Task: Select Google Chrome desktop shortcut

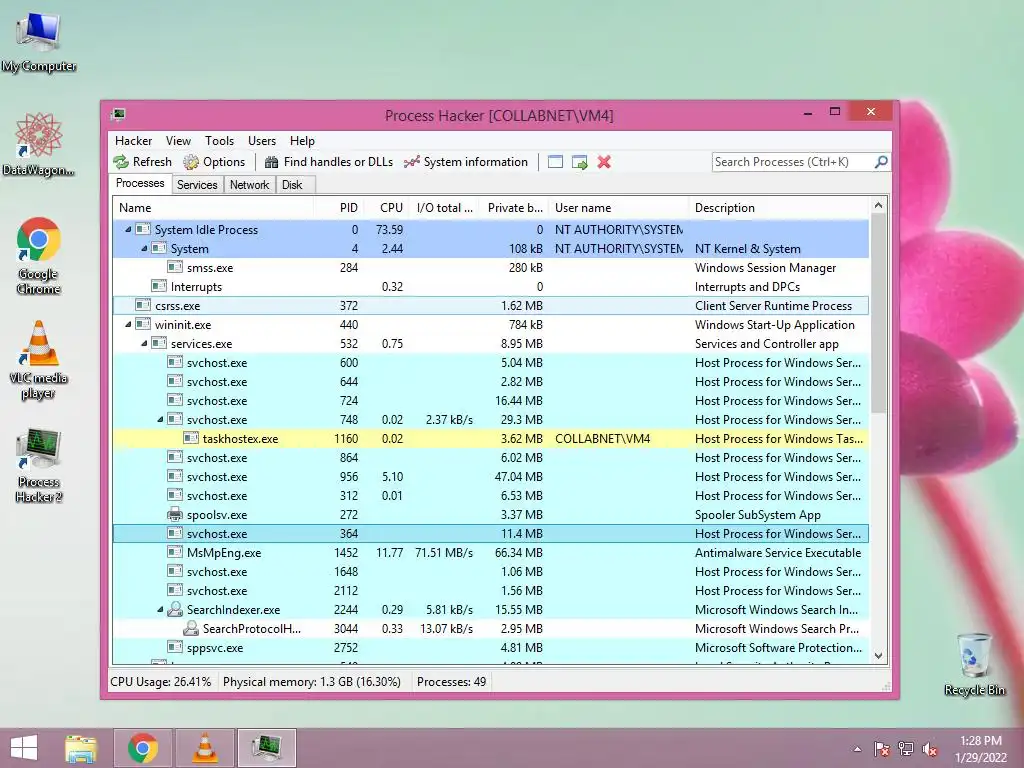Action: pyautogui.click(x=39, y=256)
